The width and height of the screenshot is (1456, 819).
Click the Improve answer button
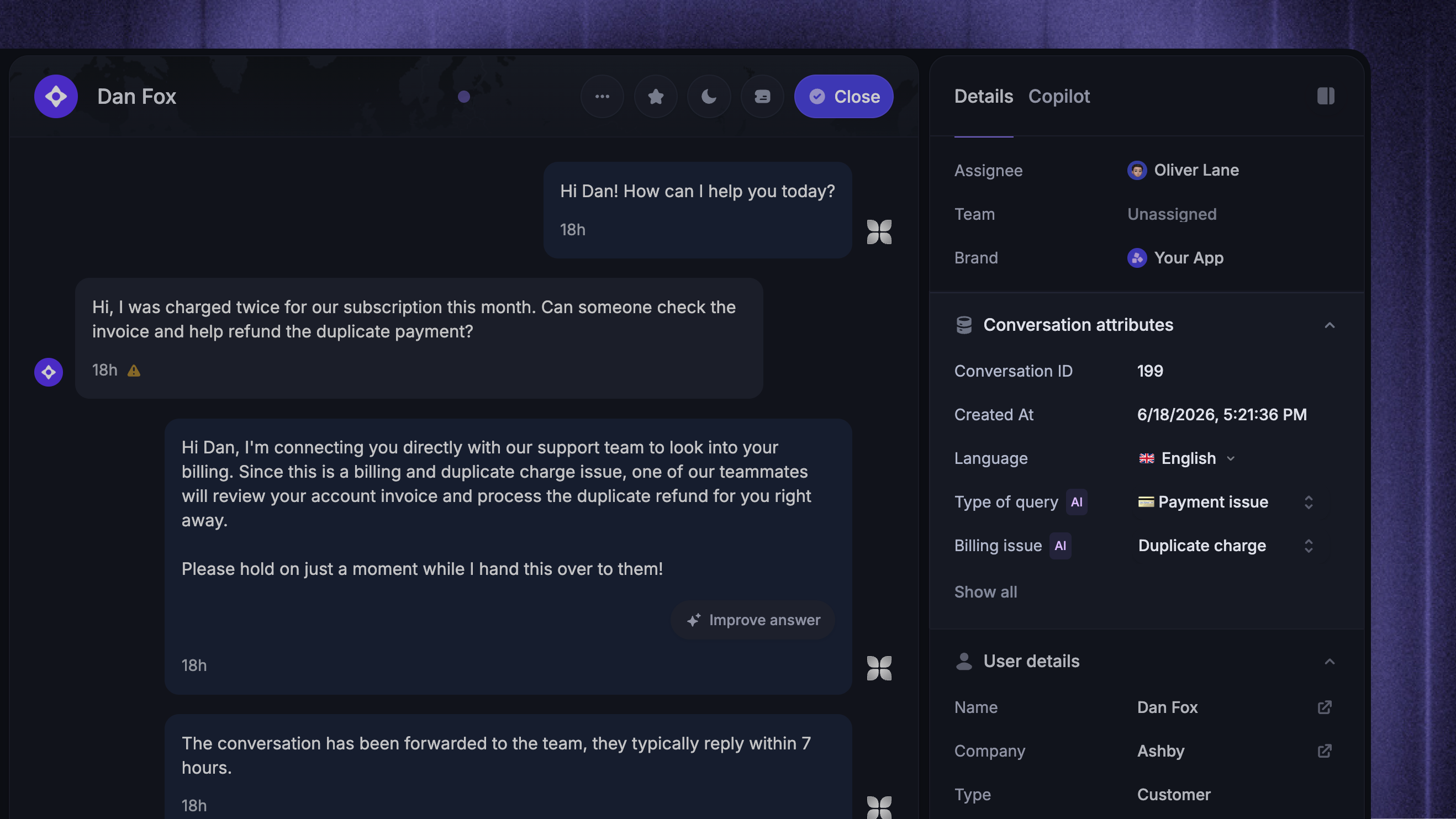753,620
